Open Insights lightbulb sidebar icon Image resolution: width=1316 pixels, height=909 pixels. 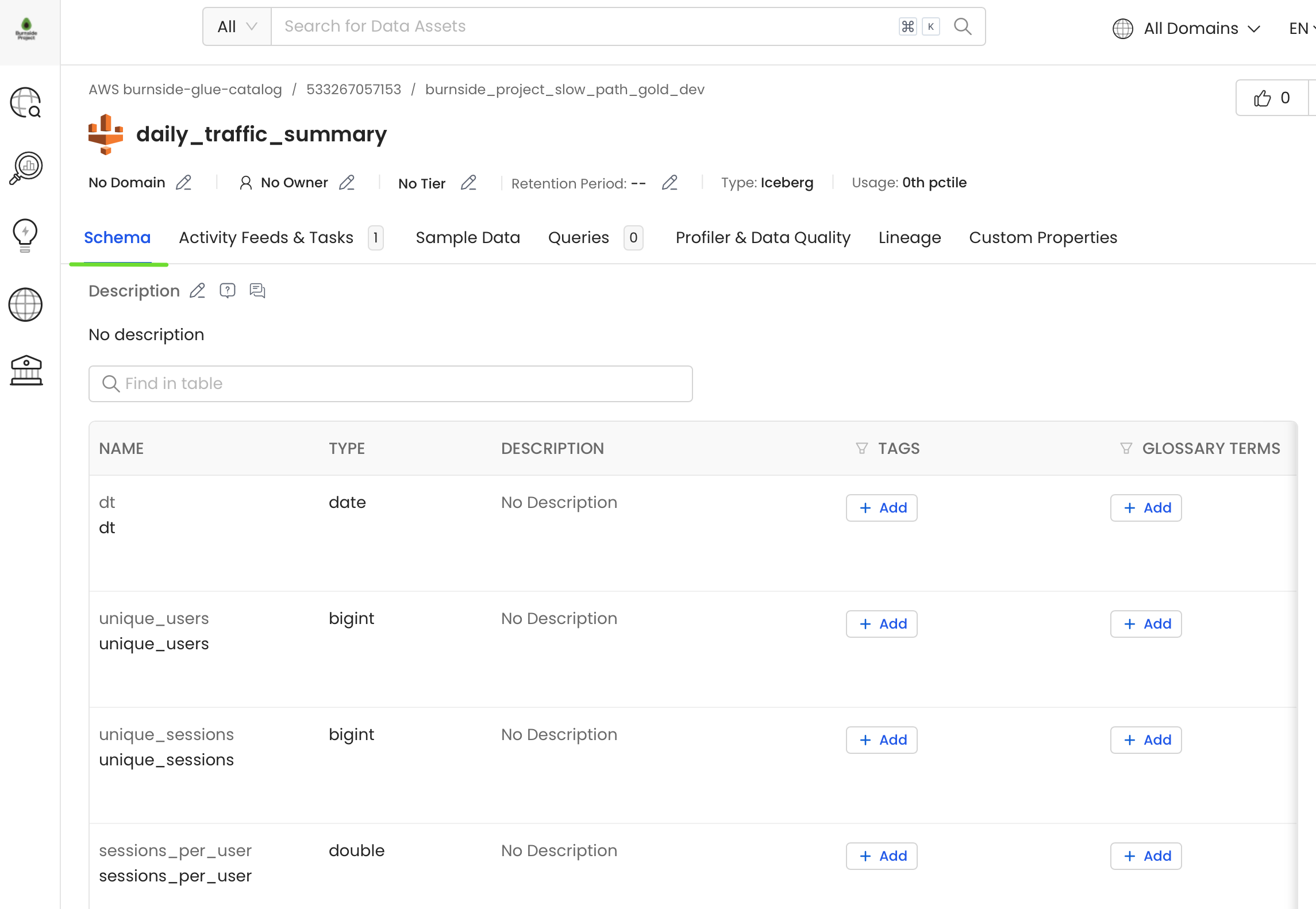25,235
